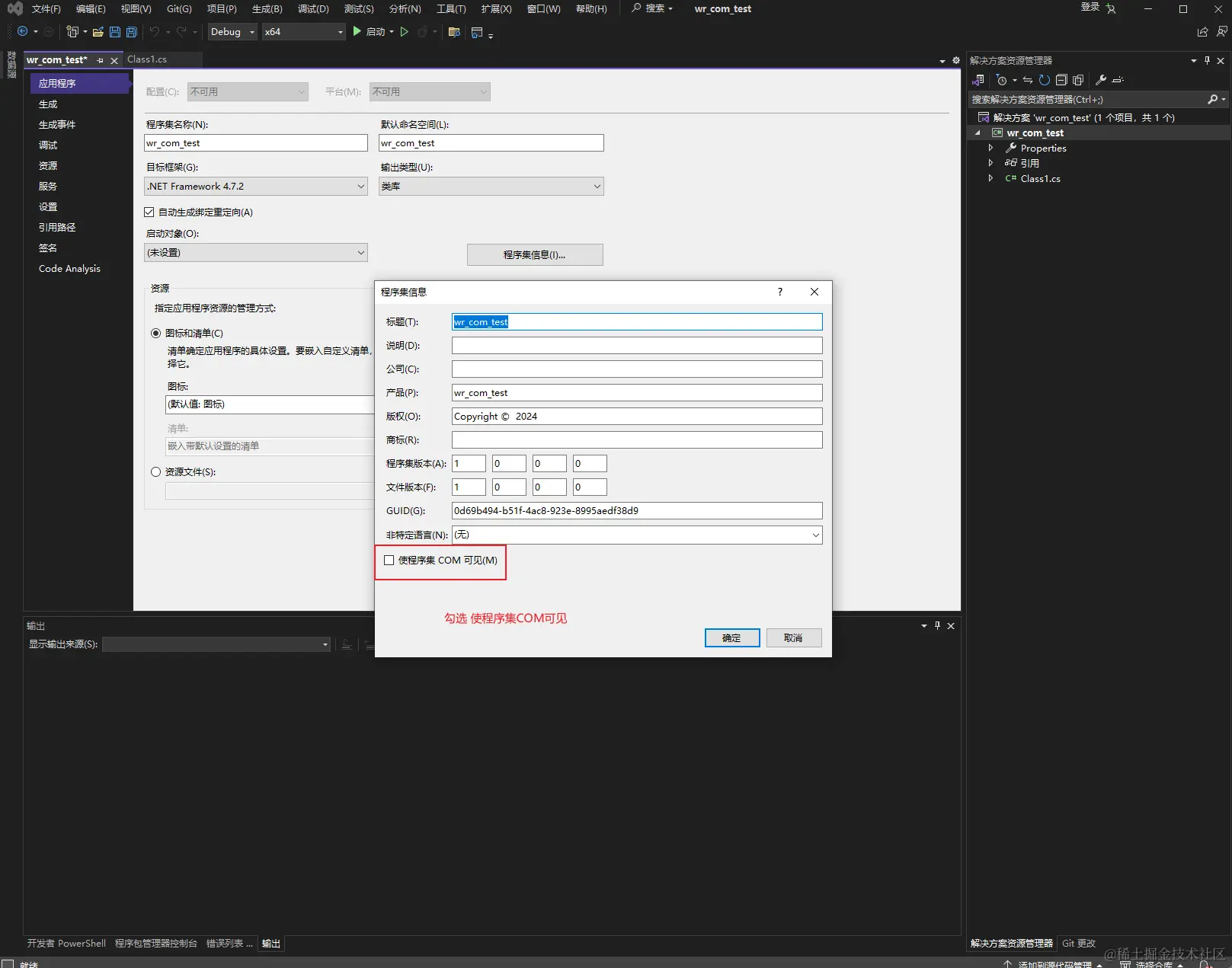Viewport: 1232px width, 968px height.
Task: Click the document area gear settings icon
Action: (x=955, y=60)
